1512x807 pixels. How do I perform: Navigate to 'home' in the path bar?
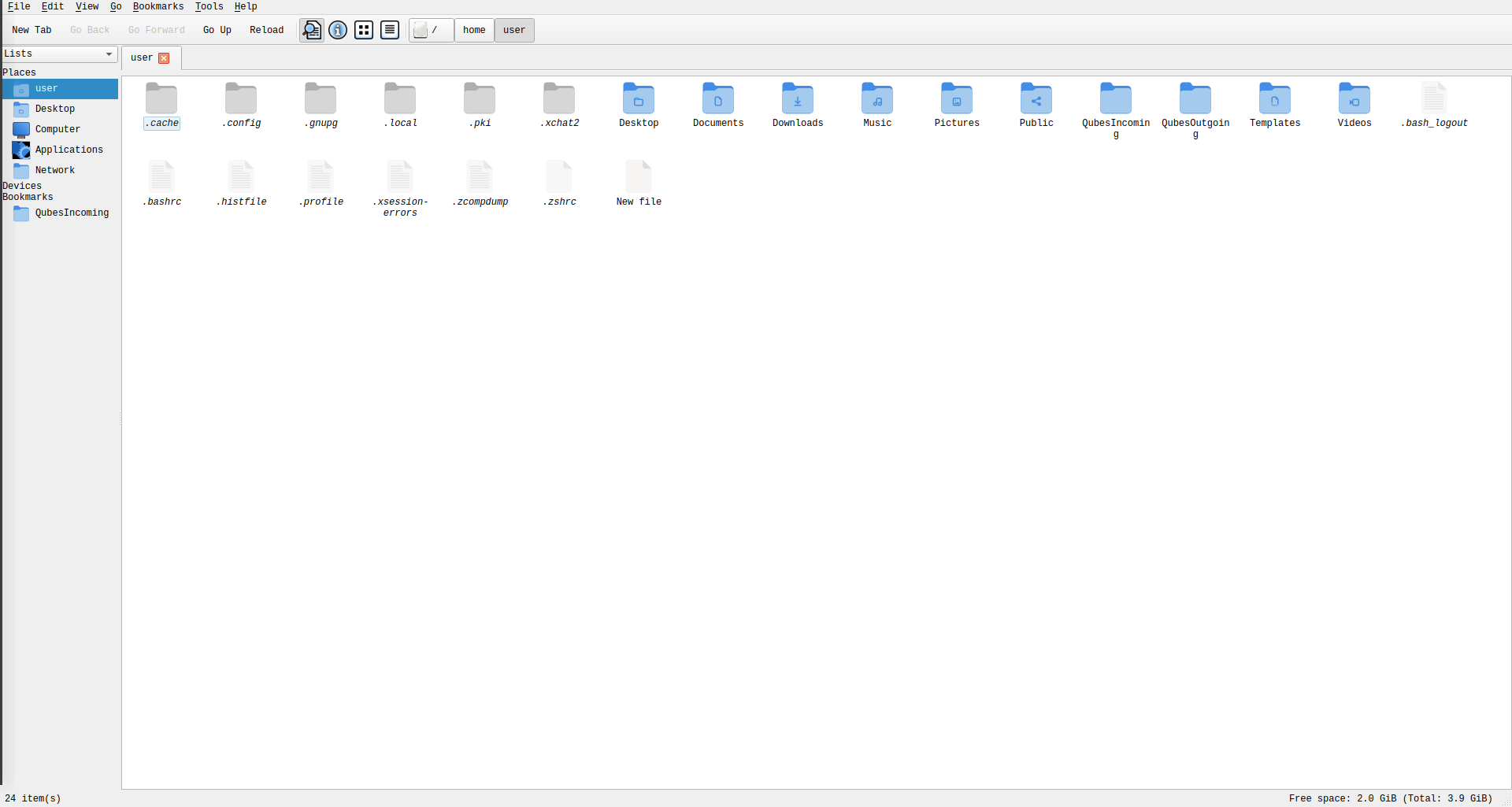[474, 30]
